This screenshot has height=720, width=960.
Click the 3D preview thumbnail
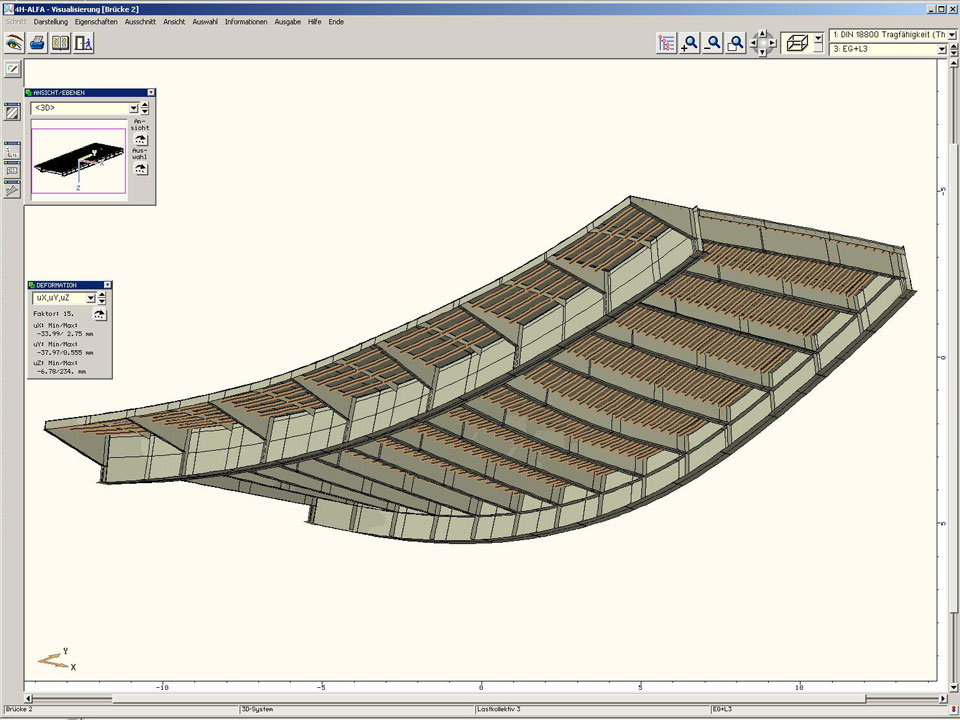coord(78,160)
